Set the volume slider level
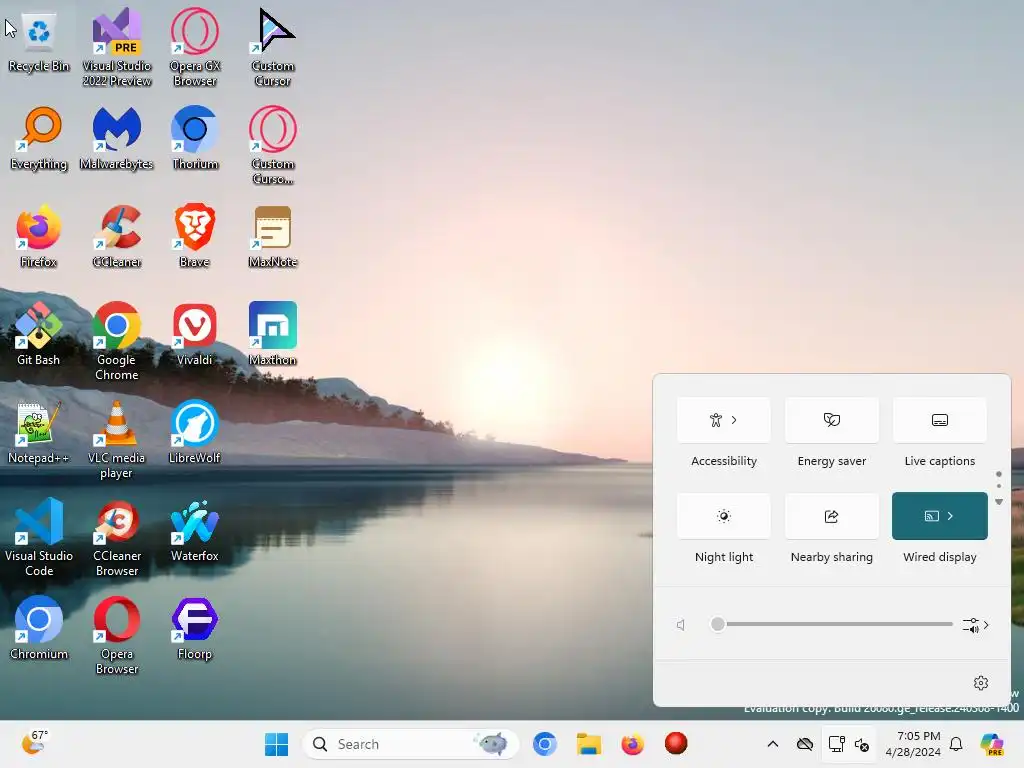The image size is (1024, 768). tap(834, 624)
